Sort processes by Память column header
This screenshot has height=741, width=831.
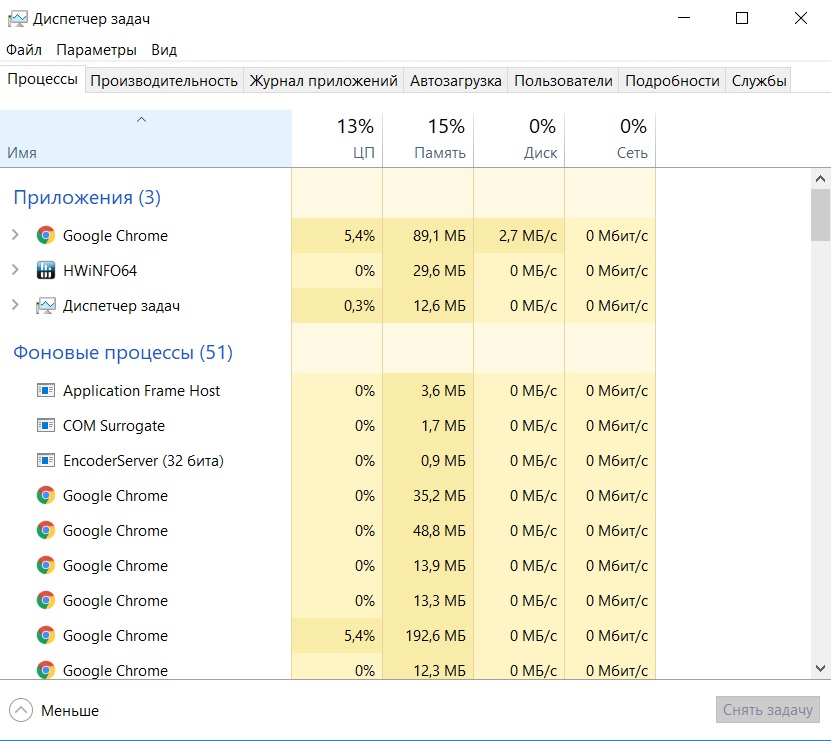[428, 139]
